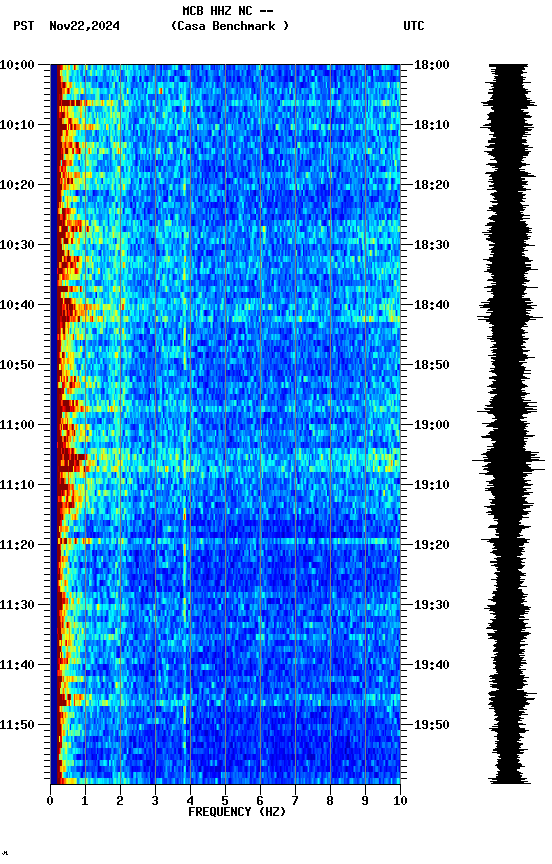The image size is (552, 864).
Task: Click the frequency axis tick label 2
Action: pos(120,801)
